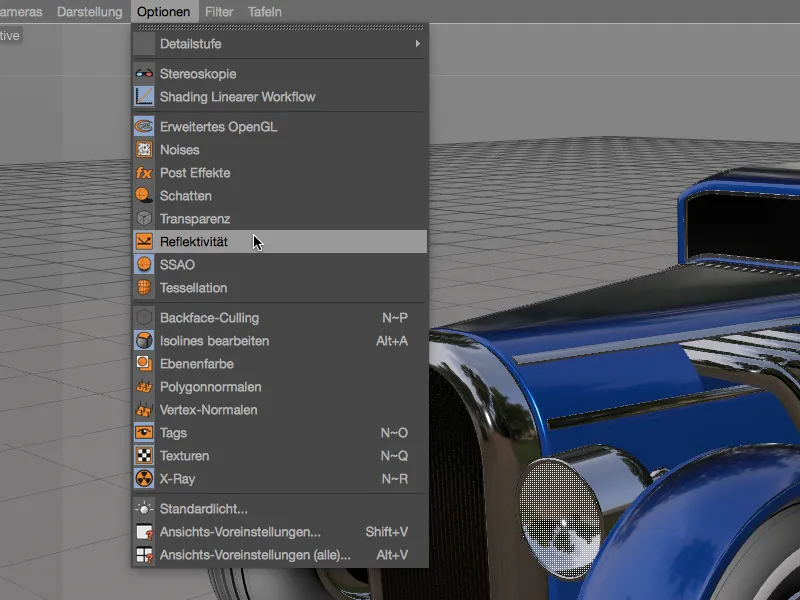This screenshot has height=600, width=800.
Task: Click the Erweitertes OpenGL icon
Action: pos(144,127)
